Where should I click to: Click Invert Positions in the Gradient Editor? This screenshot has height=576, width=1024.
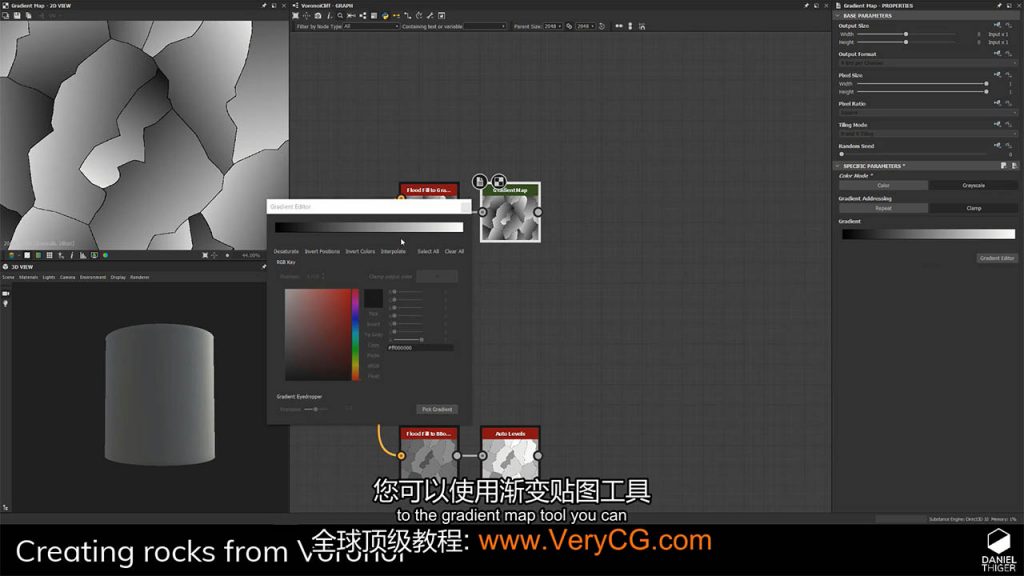tap(322, 251)
